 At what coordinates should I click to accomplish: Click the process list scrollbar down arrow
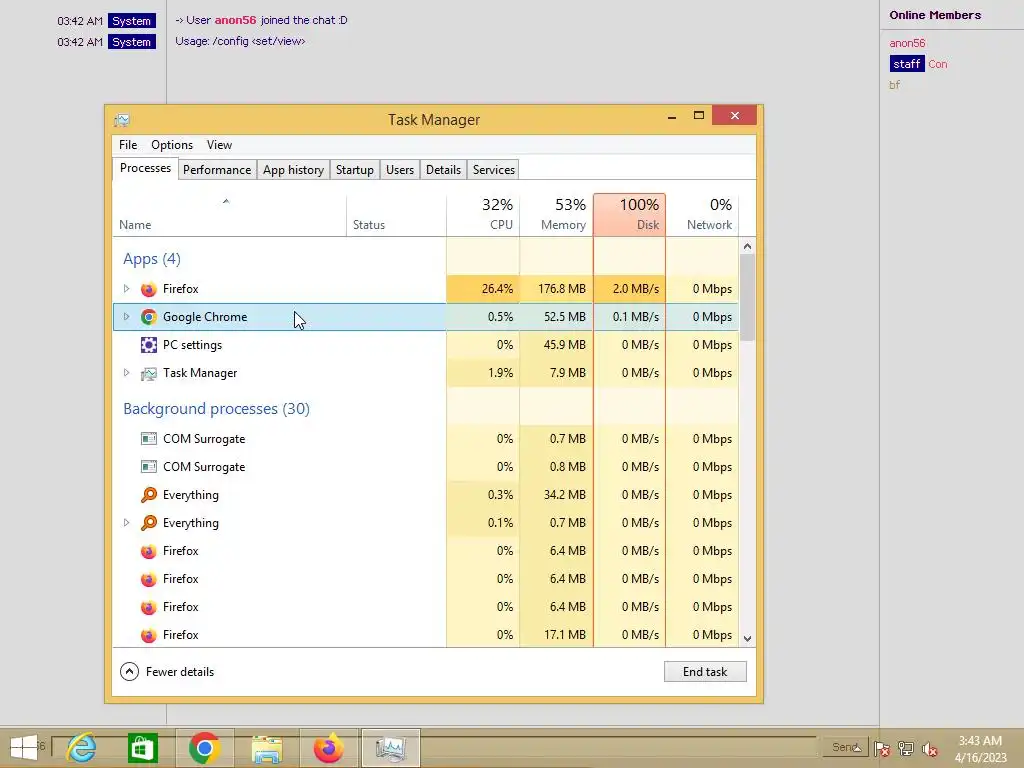coord(748,639)
